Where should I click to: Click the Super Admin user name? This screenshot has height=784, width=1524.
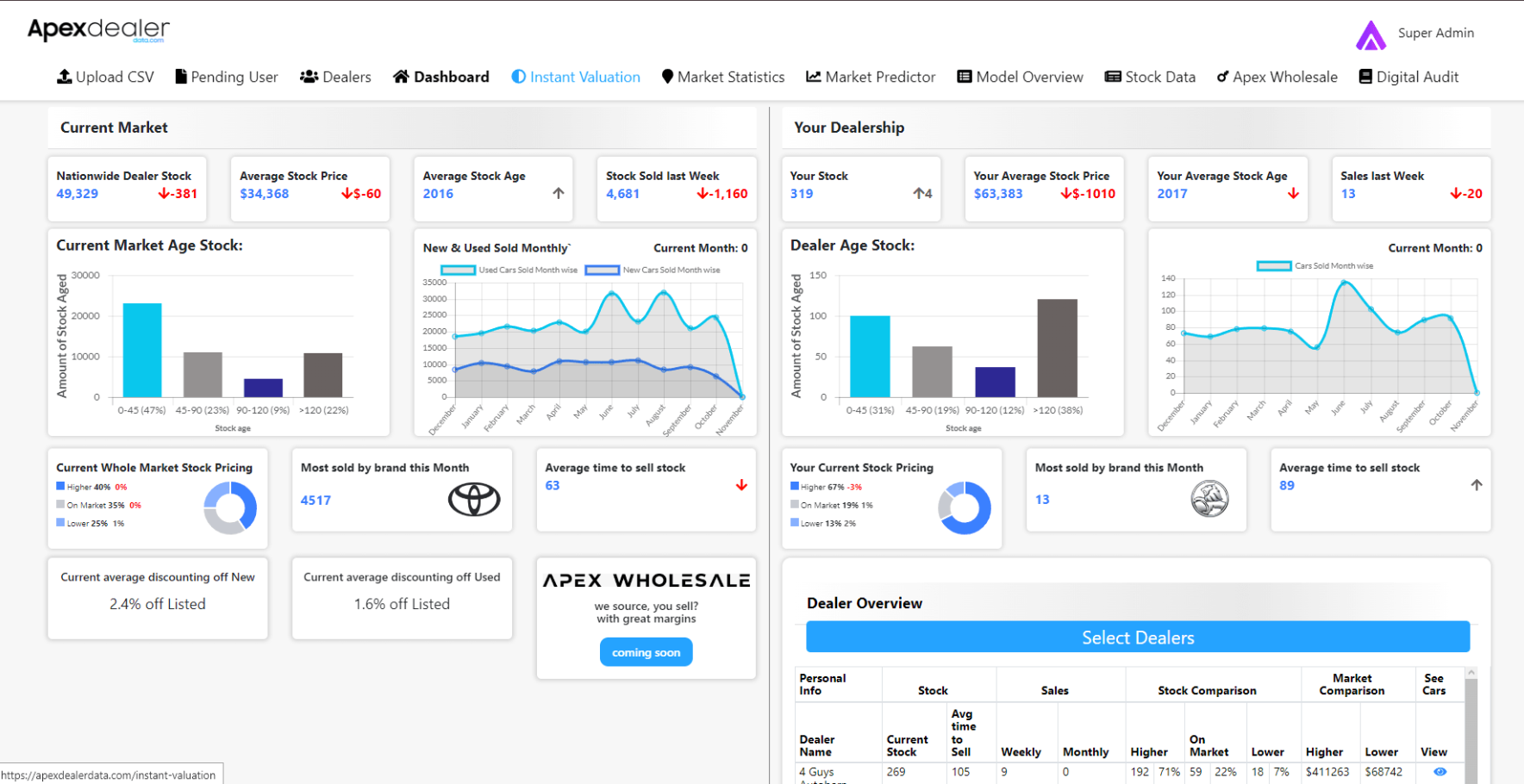click(1436, 33)
